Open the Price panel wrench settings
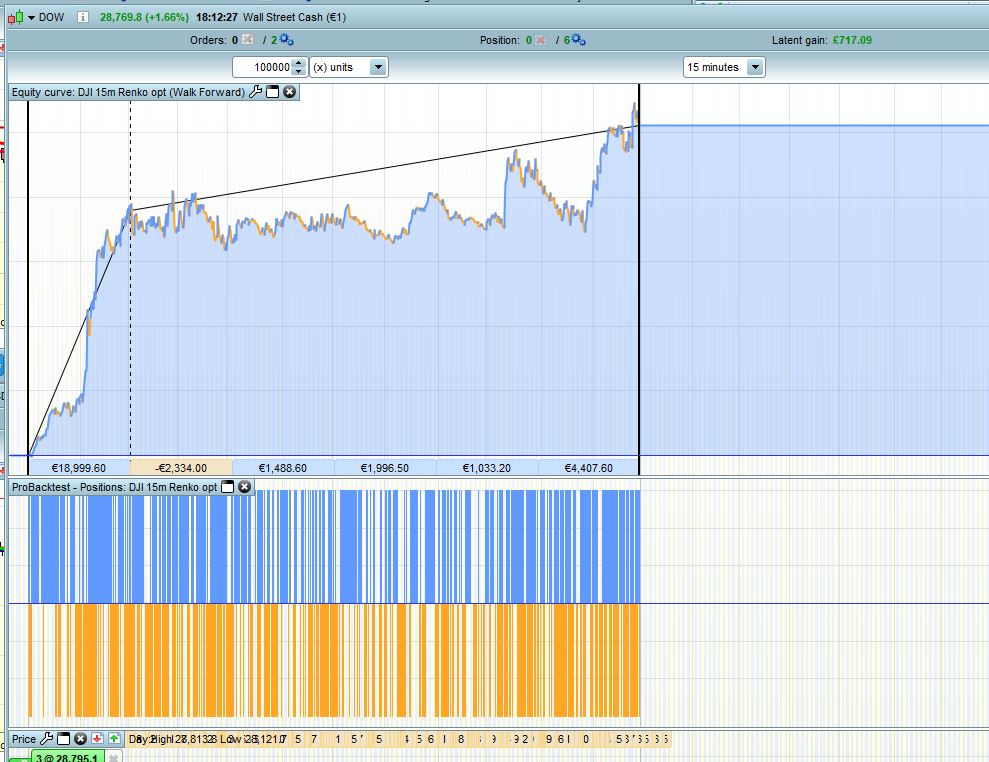The image size is (989, 762). (x=46, y=739)
